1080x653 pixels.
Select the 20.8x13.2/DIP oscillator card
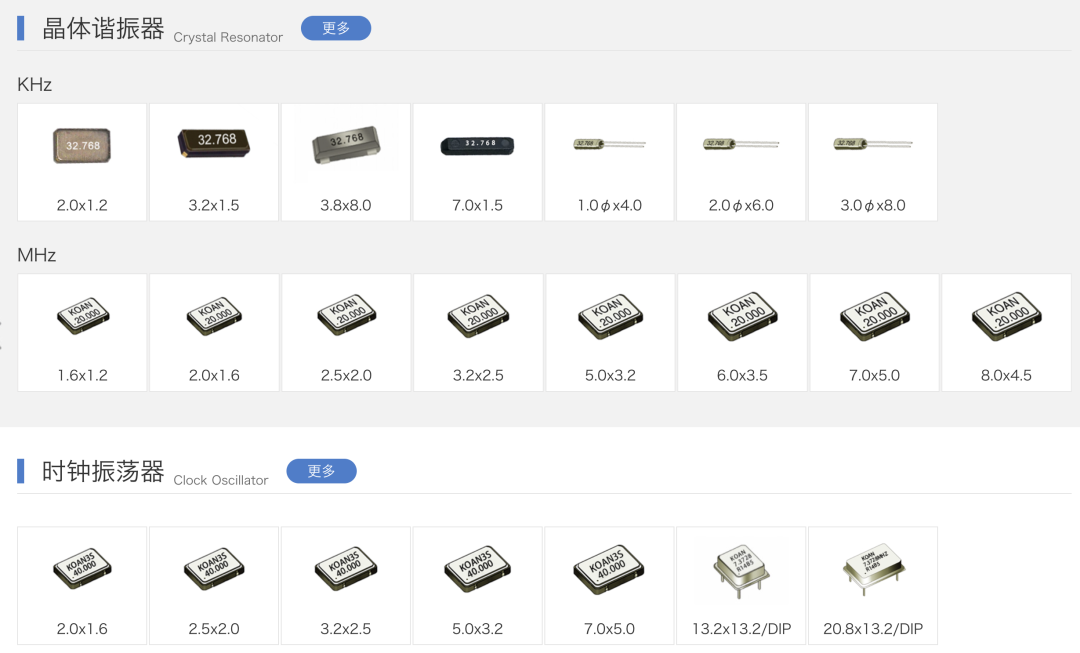click(873, 585)
